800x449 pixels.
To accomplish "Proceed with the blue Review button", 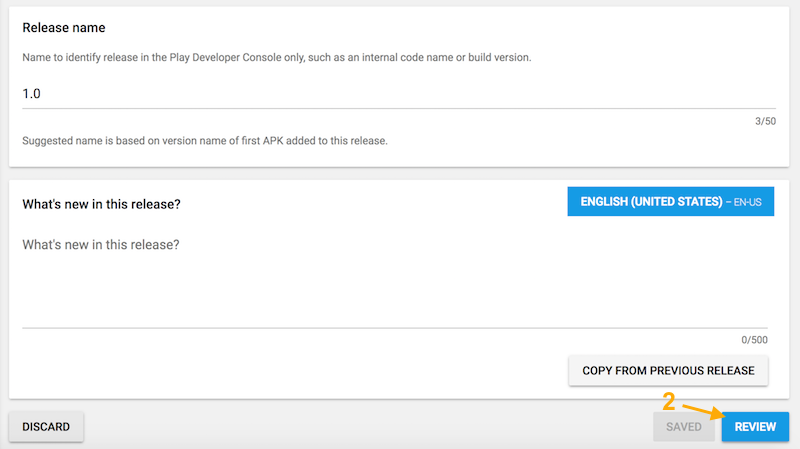I will [x=755, y=427].
